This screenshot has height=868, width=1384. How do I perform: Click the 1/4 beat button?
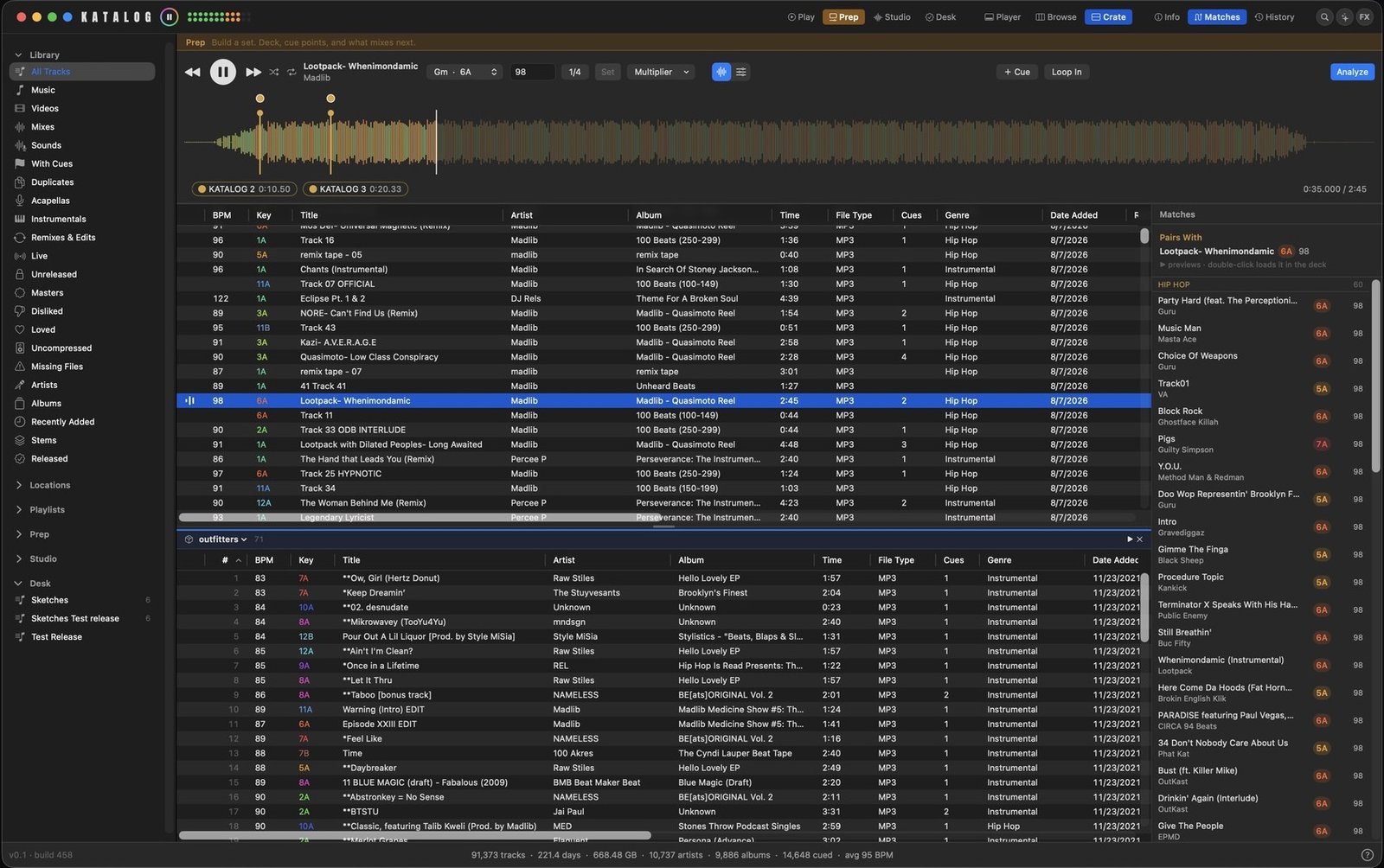coord(574,72)
